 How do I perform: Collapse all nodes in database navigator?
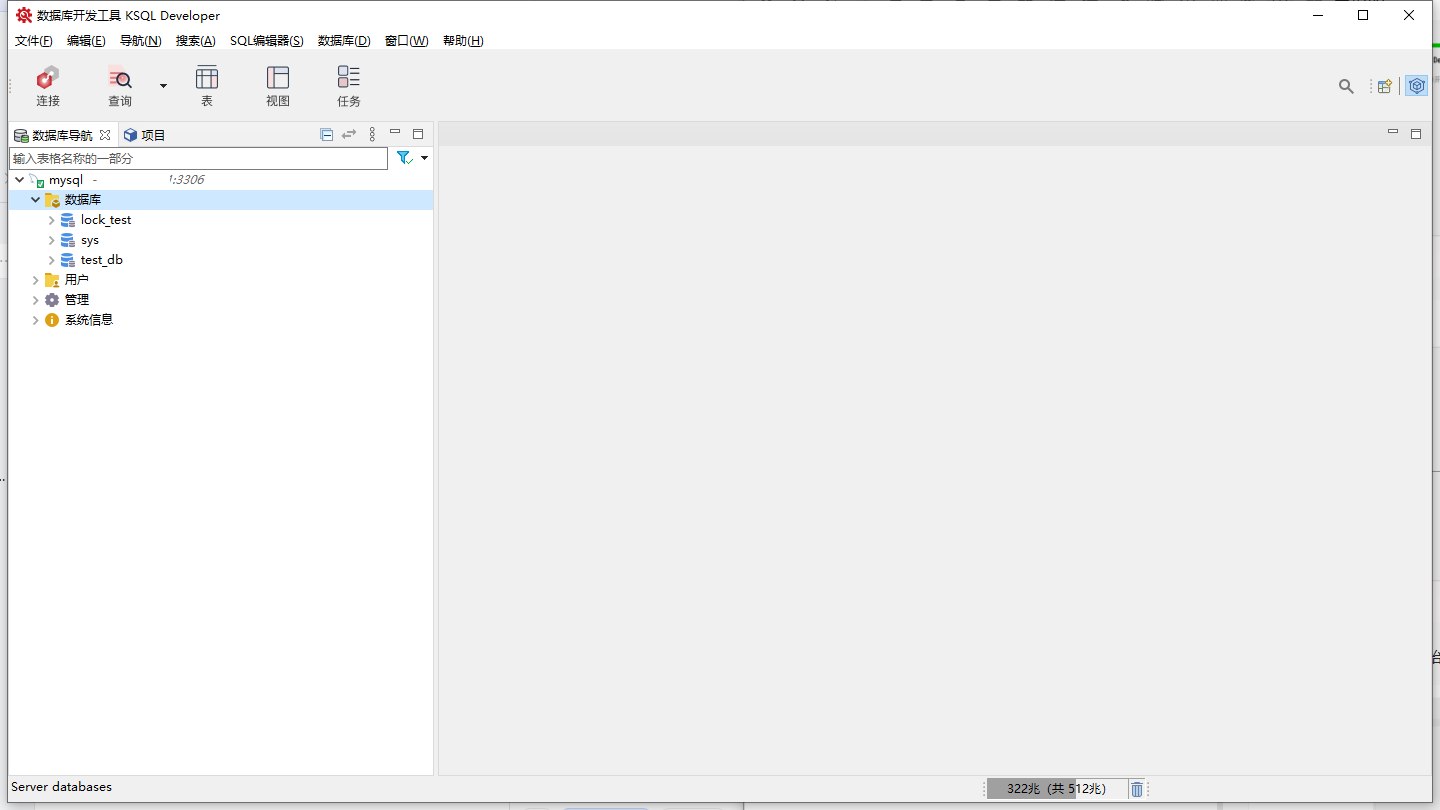tap(327, 134)
